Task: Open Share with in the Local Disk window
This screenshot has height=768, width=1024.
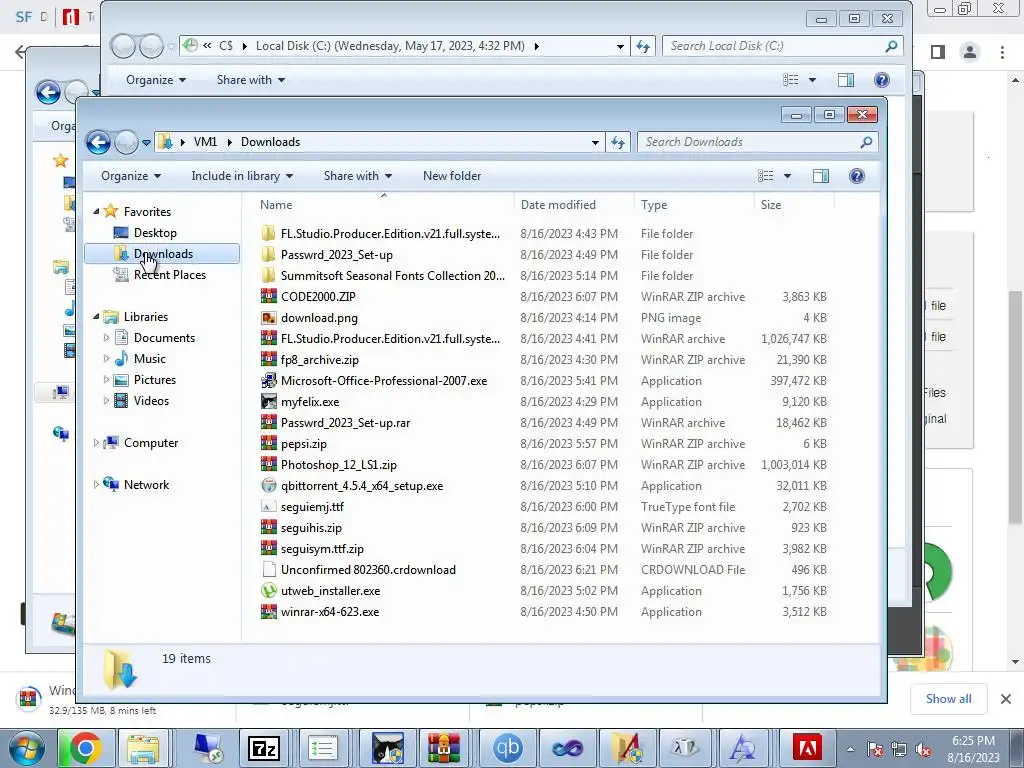Action: pos(251,80)
